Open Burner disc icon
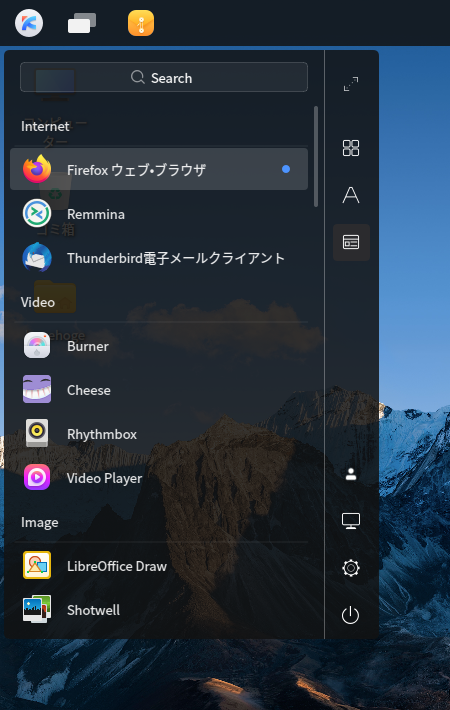Screen dimensions: 450x710 pos(37,345)
